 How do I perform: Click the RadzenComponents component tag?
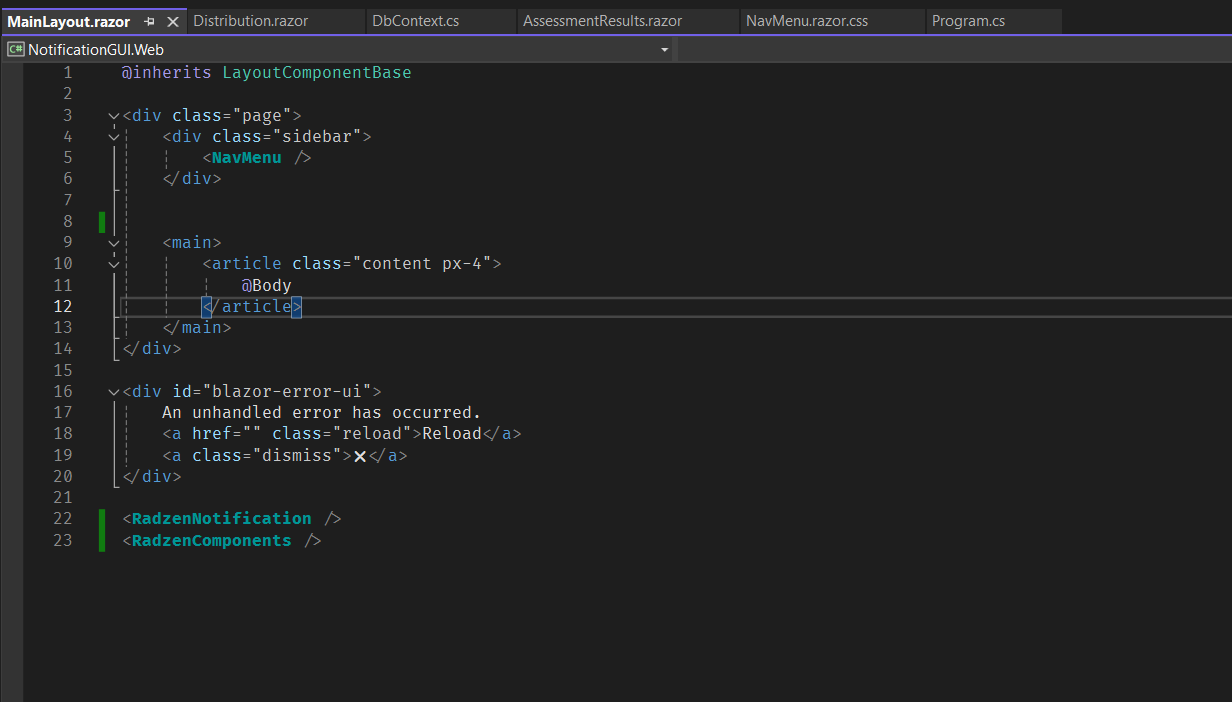click(211, 541)
